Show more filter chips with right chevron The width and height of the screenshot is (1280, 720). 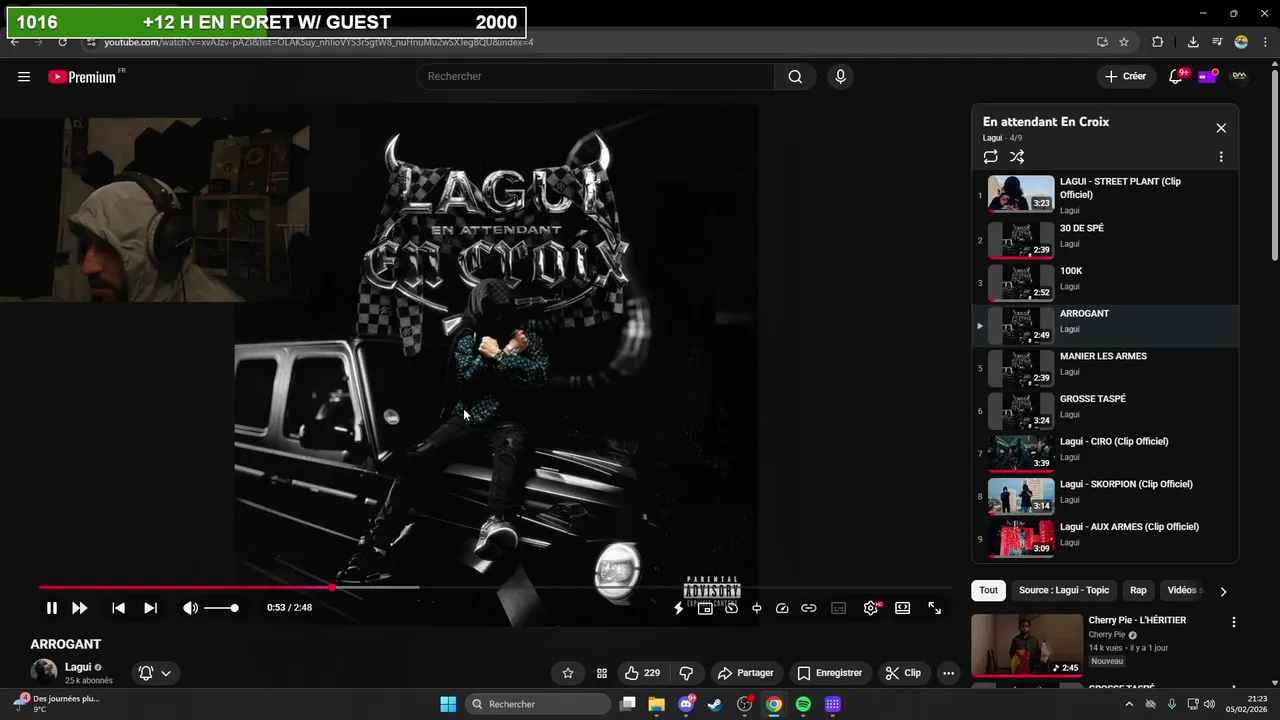(x=1223, y=591)
